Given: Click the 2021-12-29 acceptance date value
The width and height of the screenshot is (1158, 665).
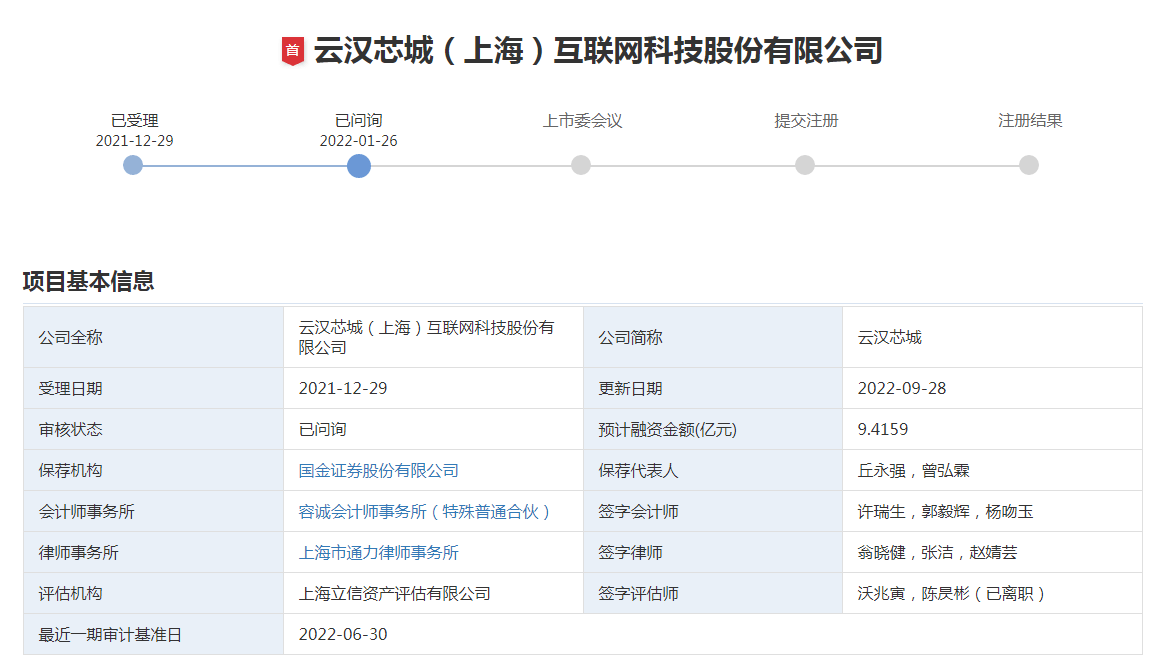Looking at the screenshot, I should 343,388.
